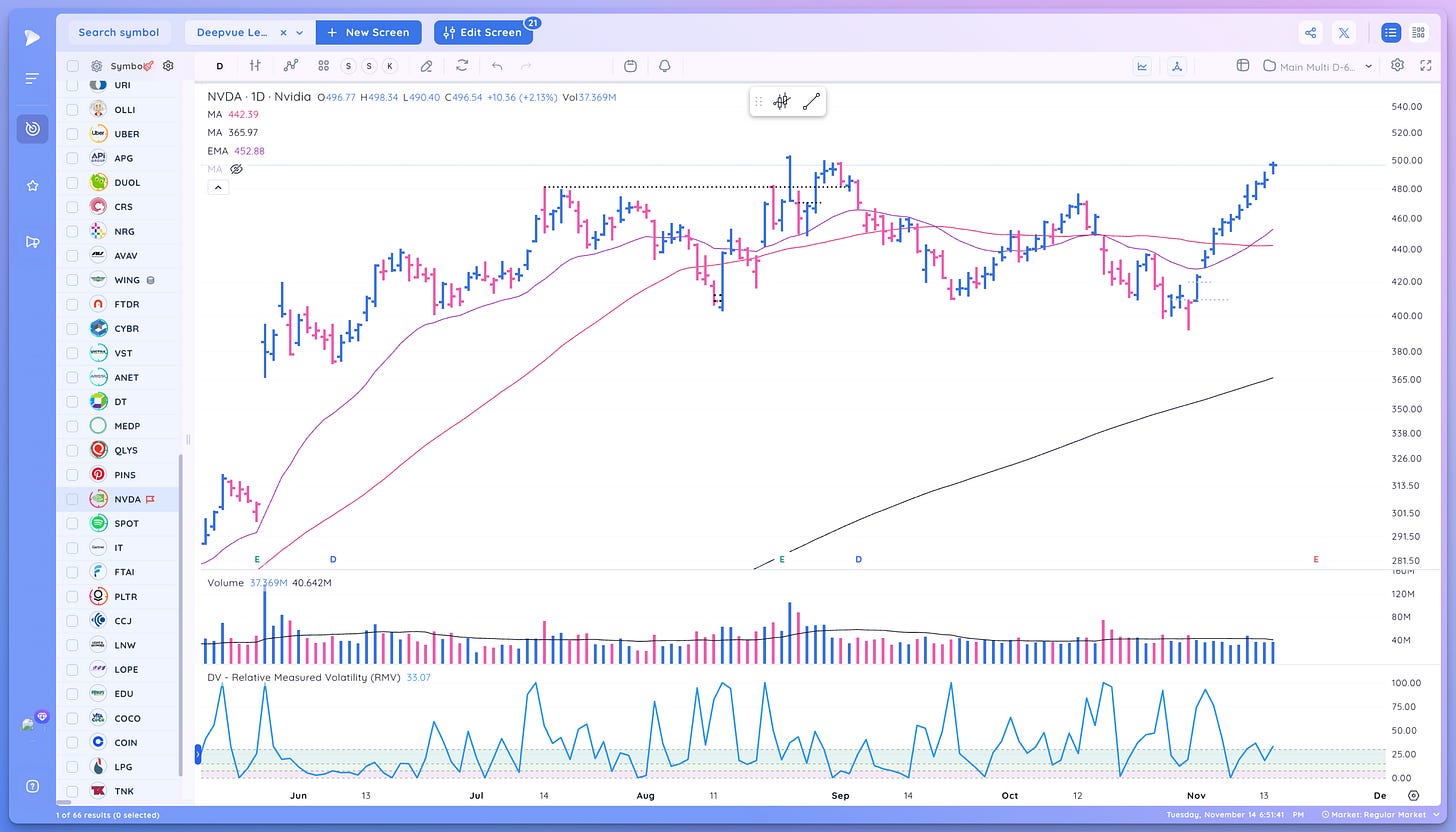Click the red E earnings marker
The image size is (1456, 832).
click(x=1316, y=560)
